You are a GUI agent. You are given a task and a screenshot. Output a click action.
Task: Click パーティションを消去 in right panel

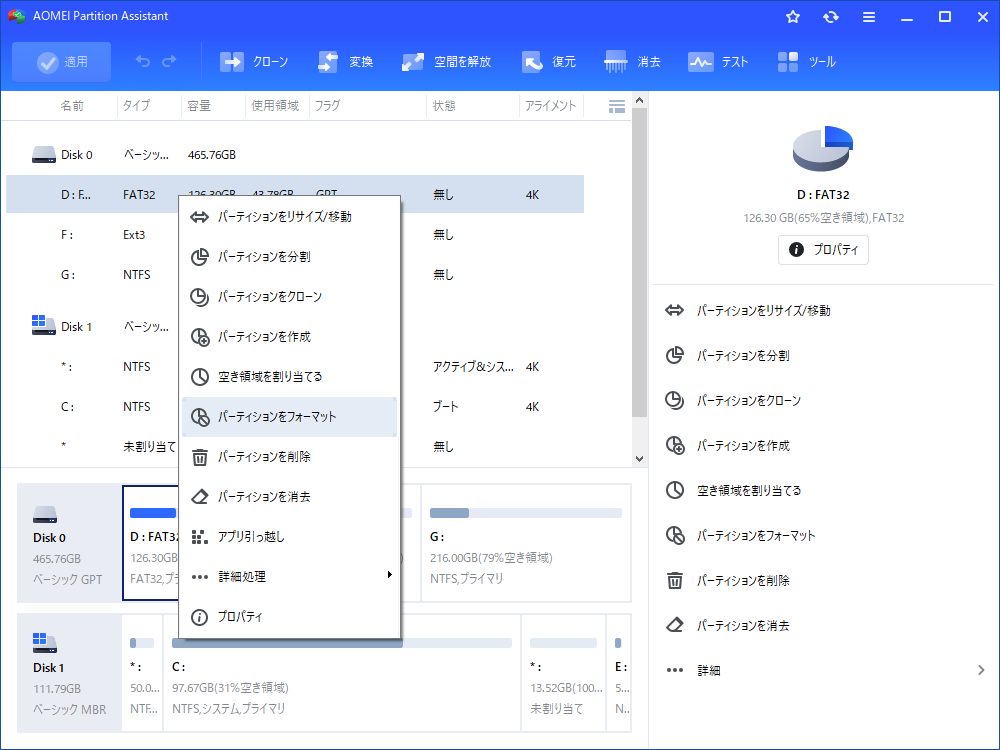pos(727,626)
